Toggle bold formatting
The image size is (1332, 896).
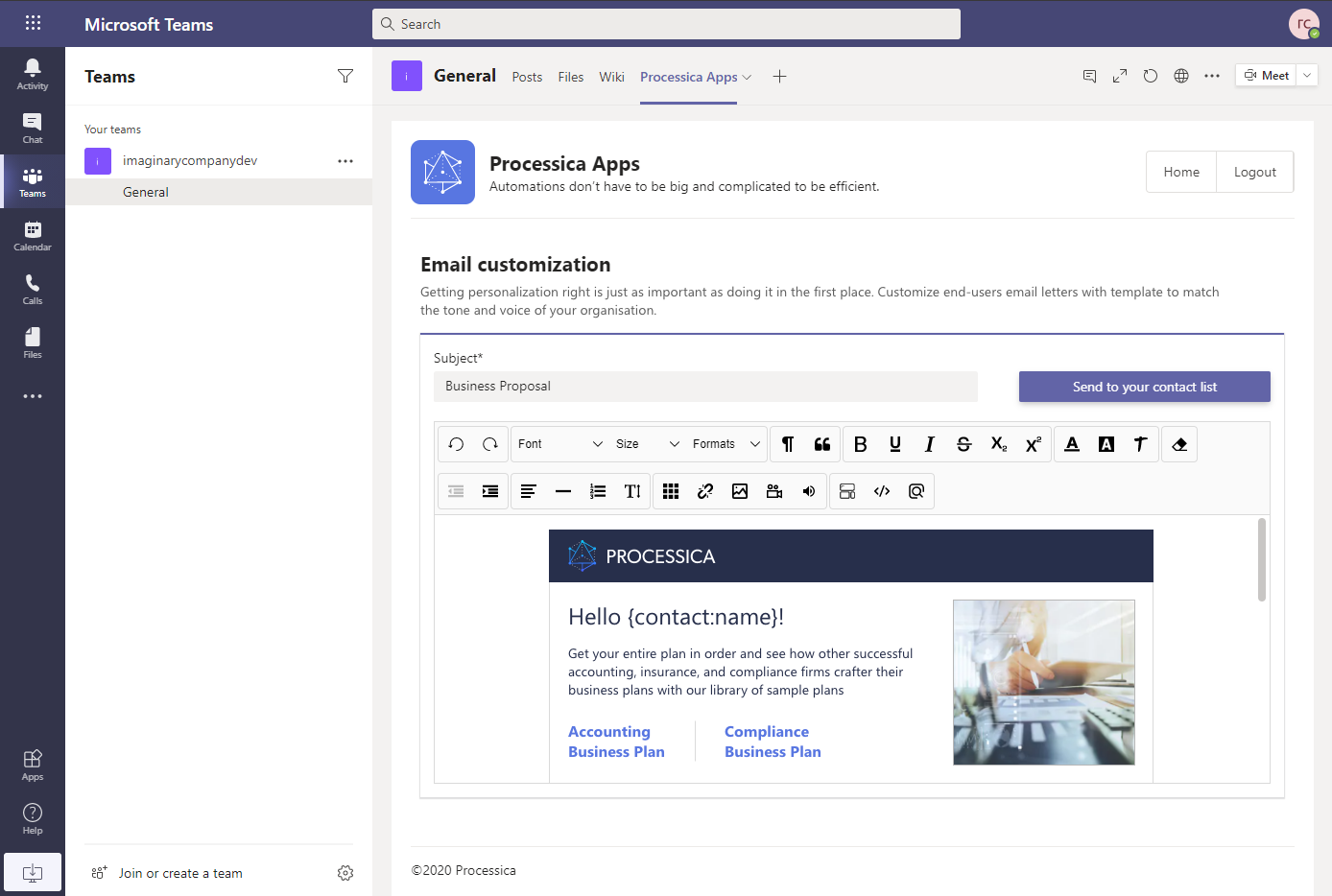coord(861,444)
